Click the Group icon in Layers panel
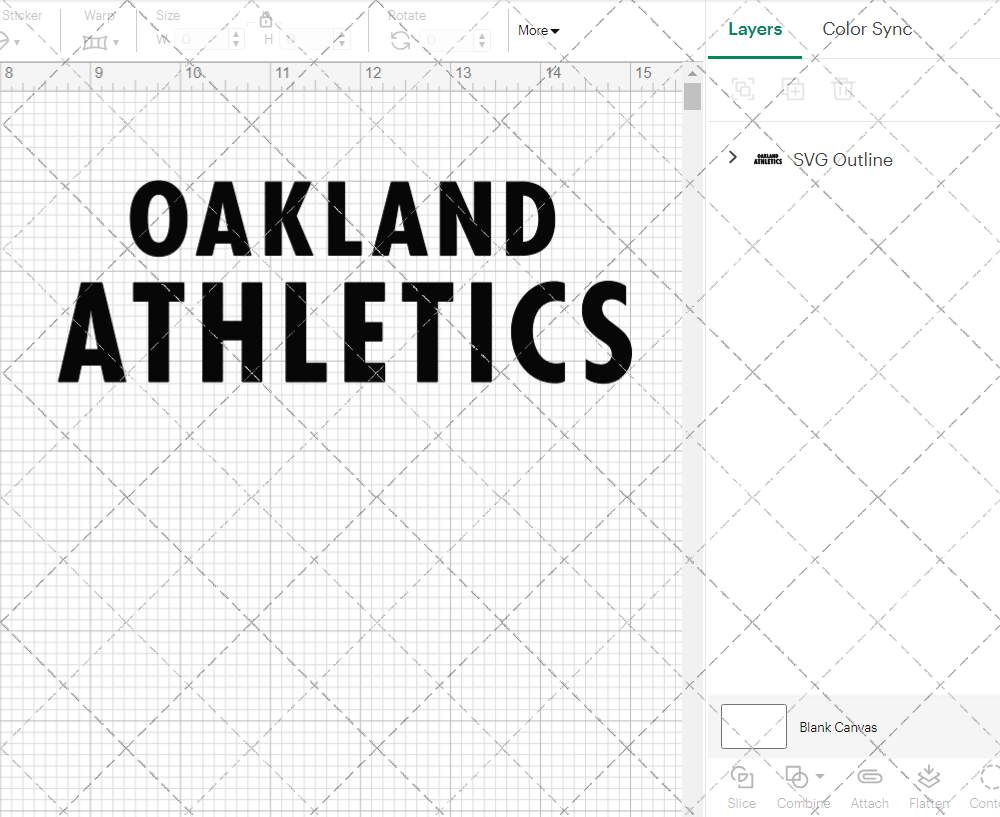This screenshot has width=1000, height=817. pyautogui.click(x=742, y=89)
